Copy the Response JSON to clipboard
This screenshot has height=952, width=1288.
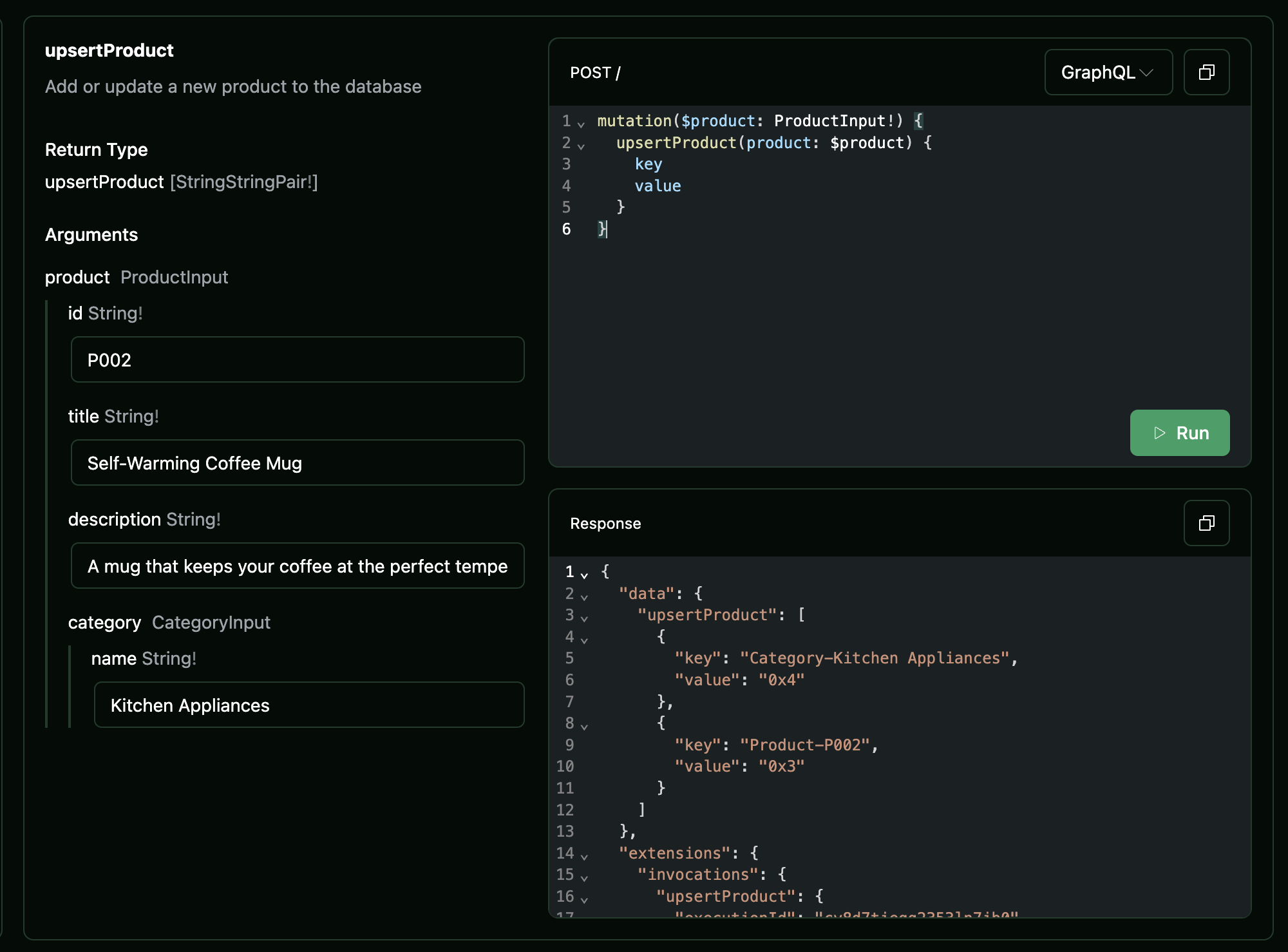tap(1206, 523)
